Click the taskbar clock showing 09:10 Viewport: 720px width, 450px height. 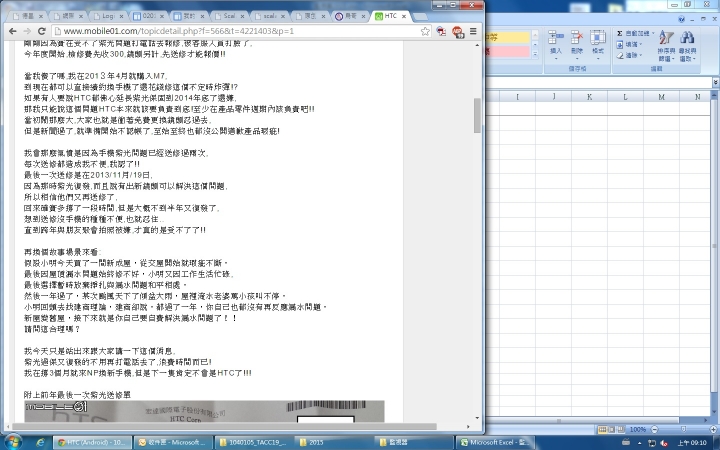click(x=693, y=443)
